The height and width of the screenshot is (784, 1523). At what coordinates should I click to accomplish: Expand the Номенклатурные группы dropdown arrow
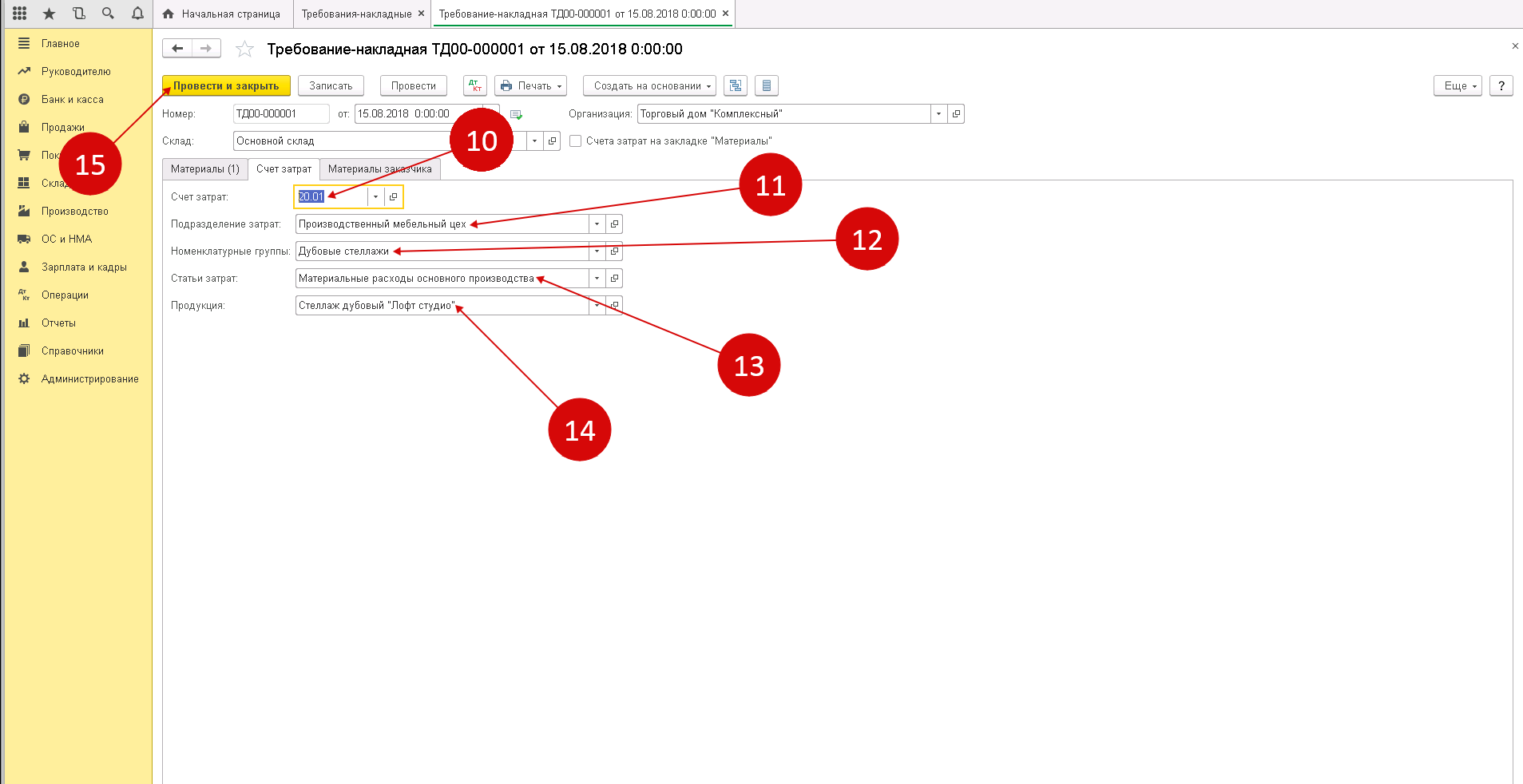tap(597, 251)
